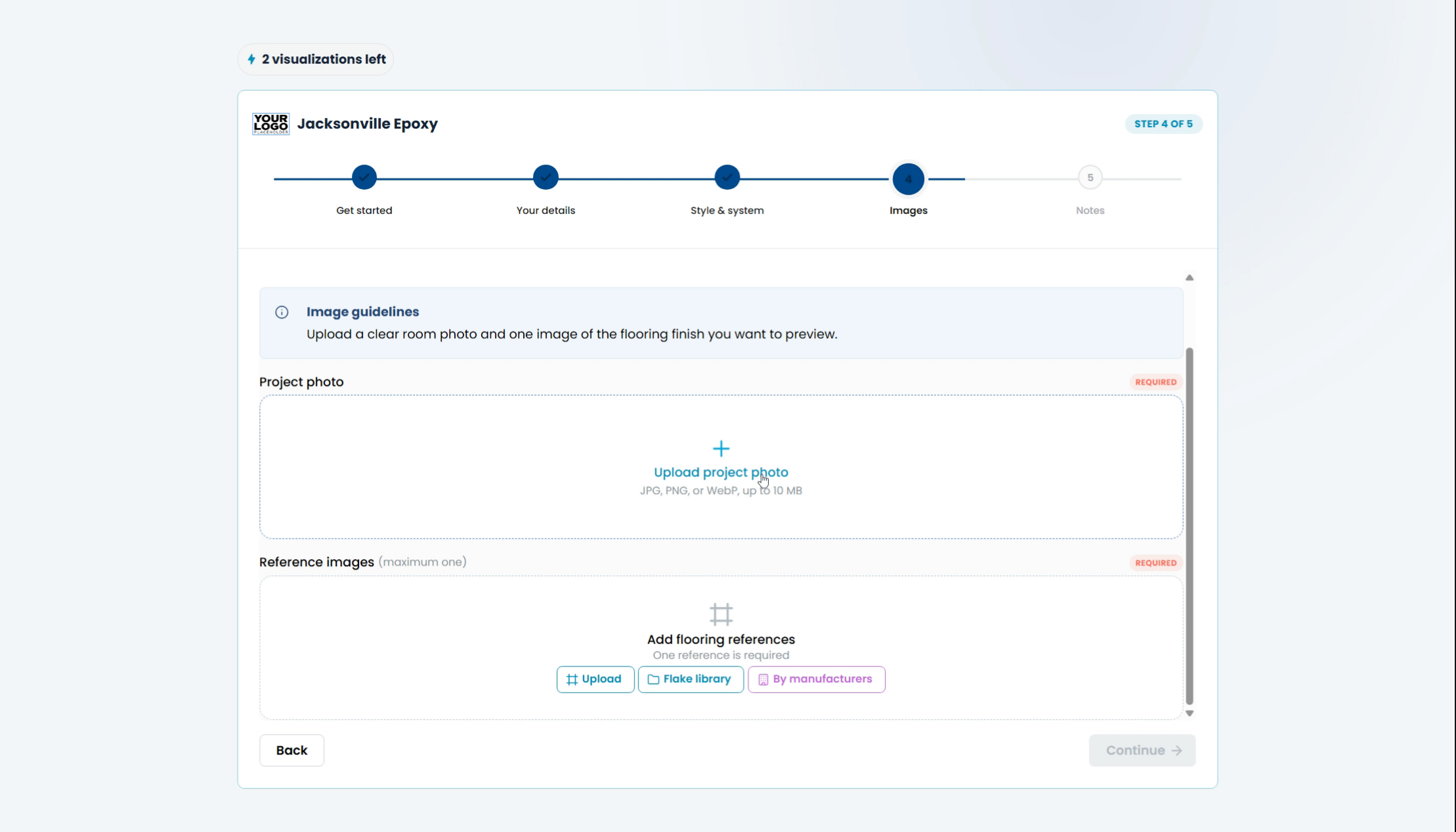Click the Add flooring references text

point(721,639)
